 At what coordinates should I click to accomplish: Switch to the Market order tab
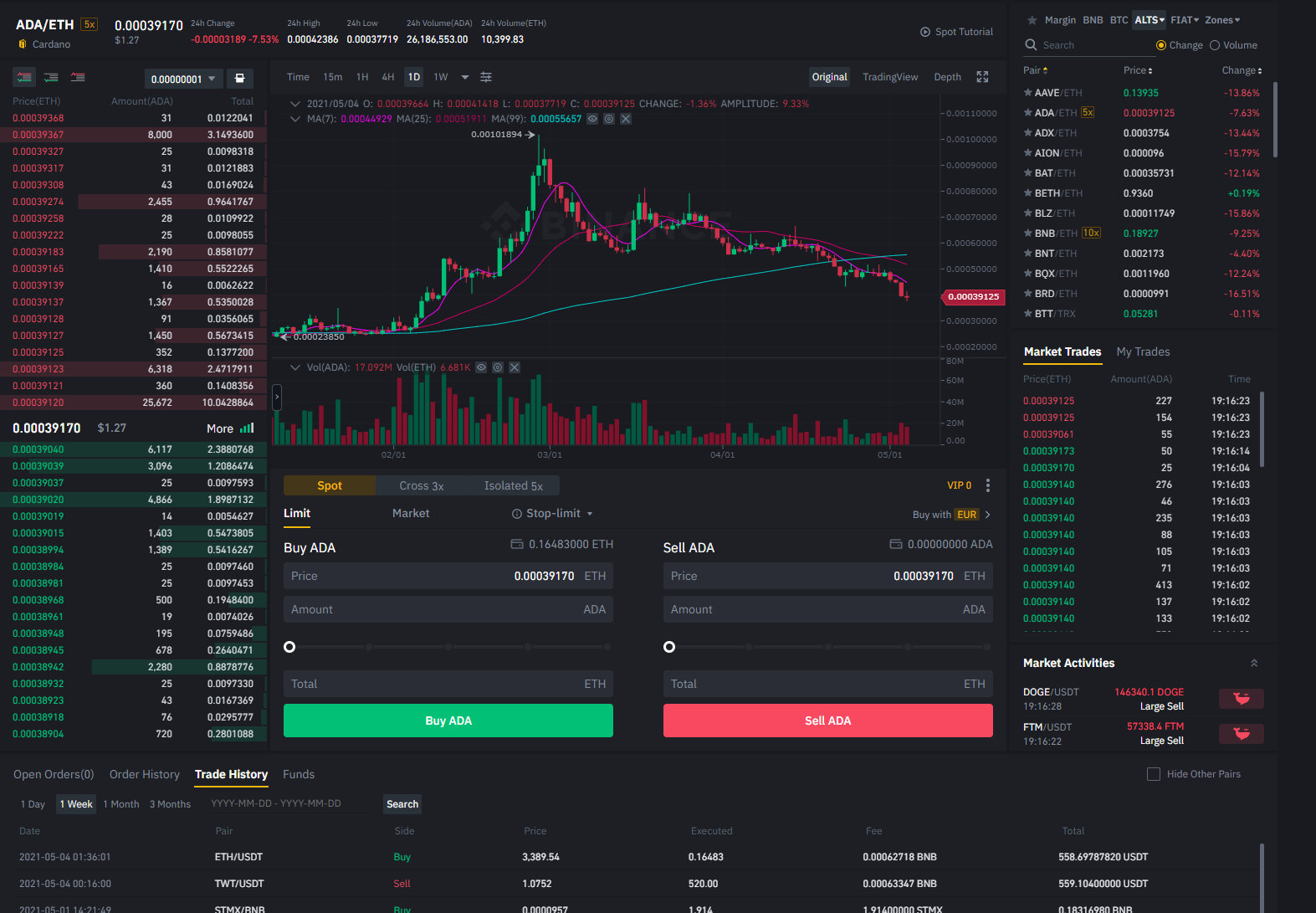[x=411, y=514]
